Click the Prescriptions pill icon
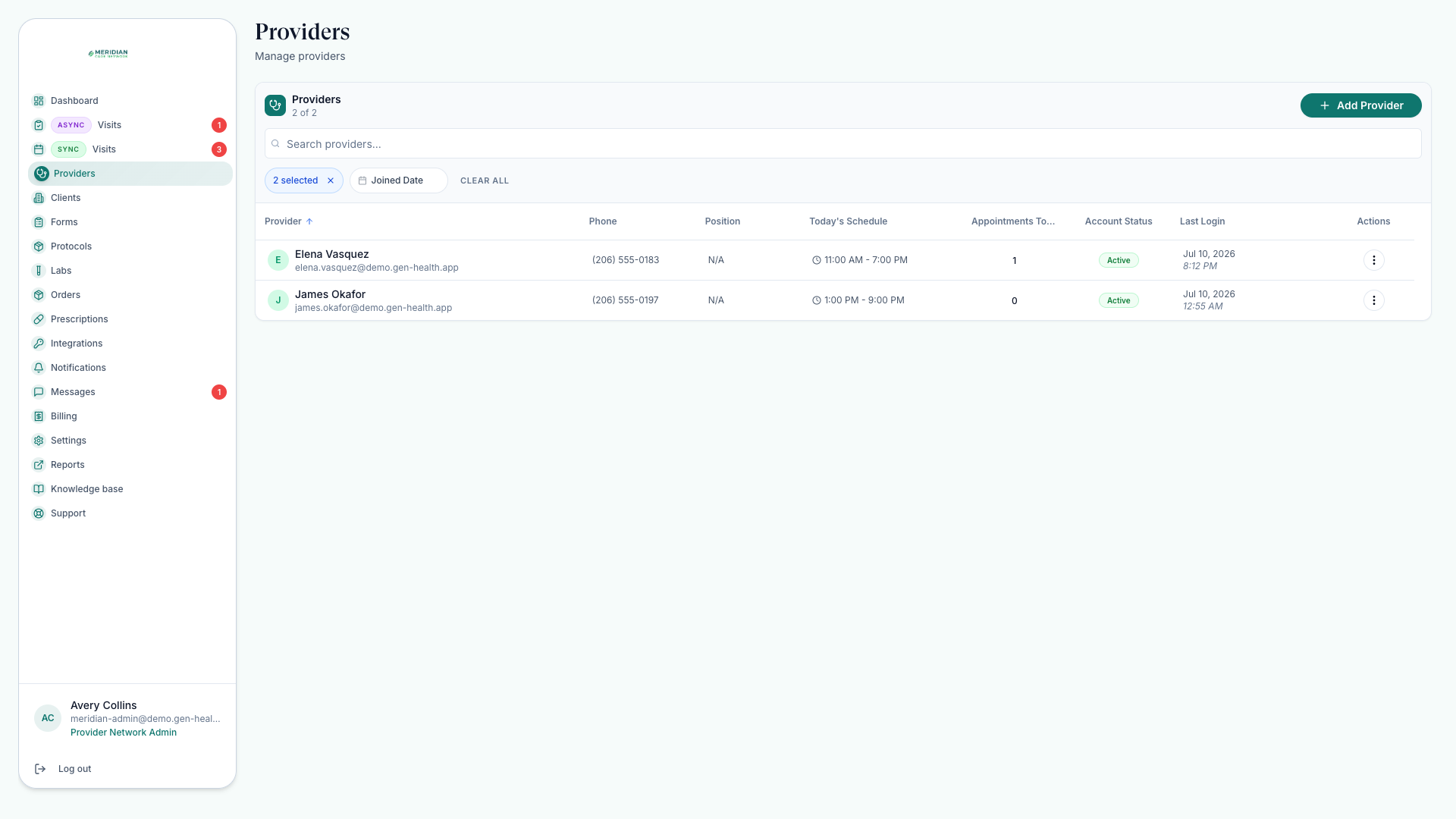The width and height of the screenshot is (1456, 819). tap(39, 319)
